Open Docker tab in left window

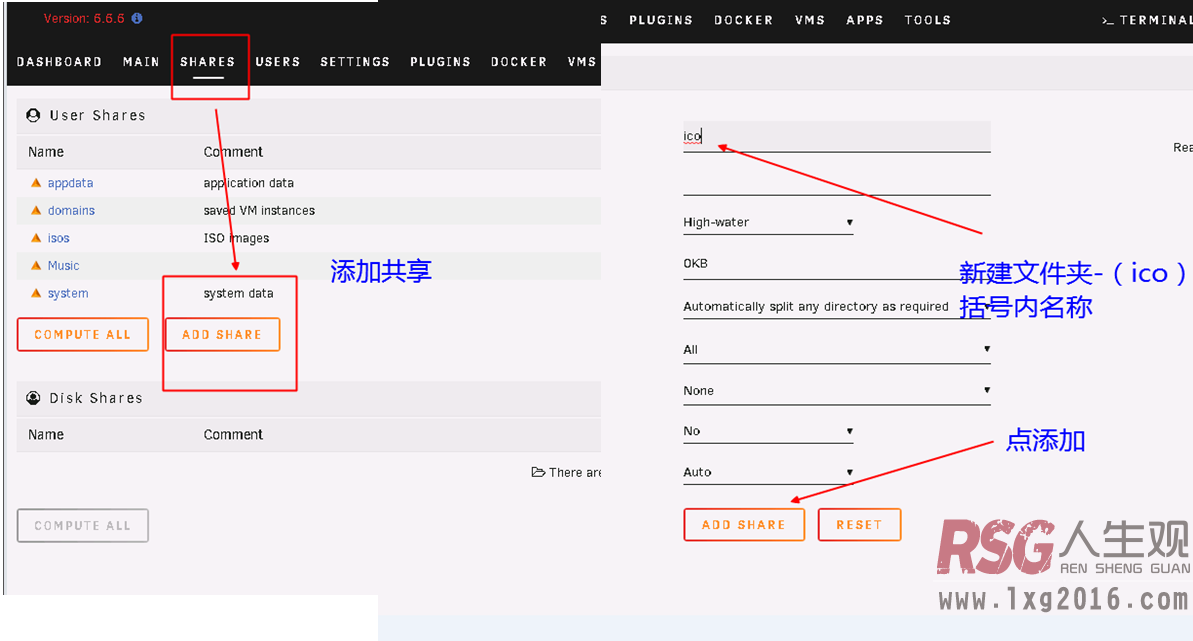pyautogui.click(x=519, y=62)
